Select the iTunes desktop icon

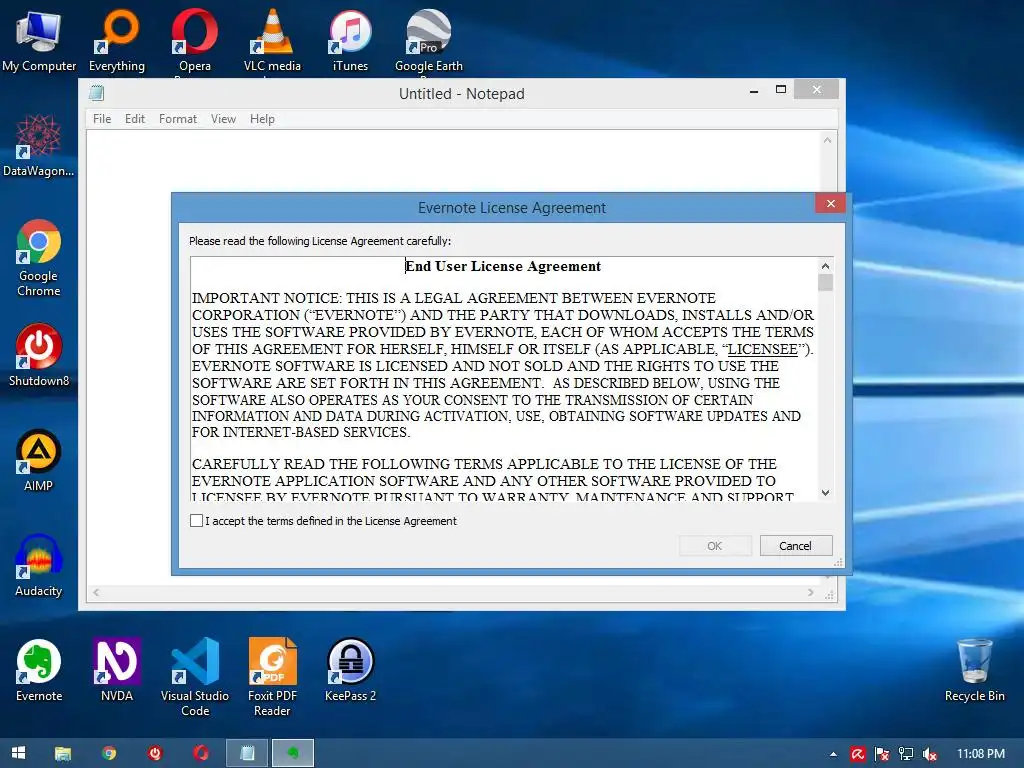pyautogui.click(x=350, y=40)
